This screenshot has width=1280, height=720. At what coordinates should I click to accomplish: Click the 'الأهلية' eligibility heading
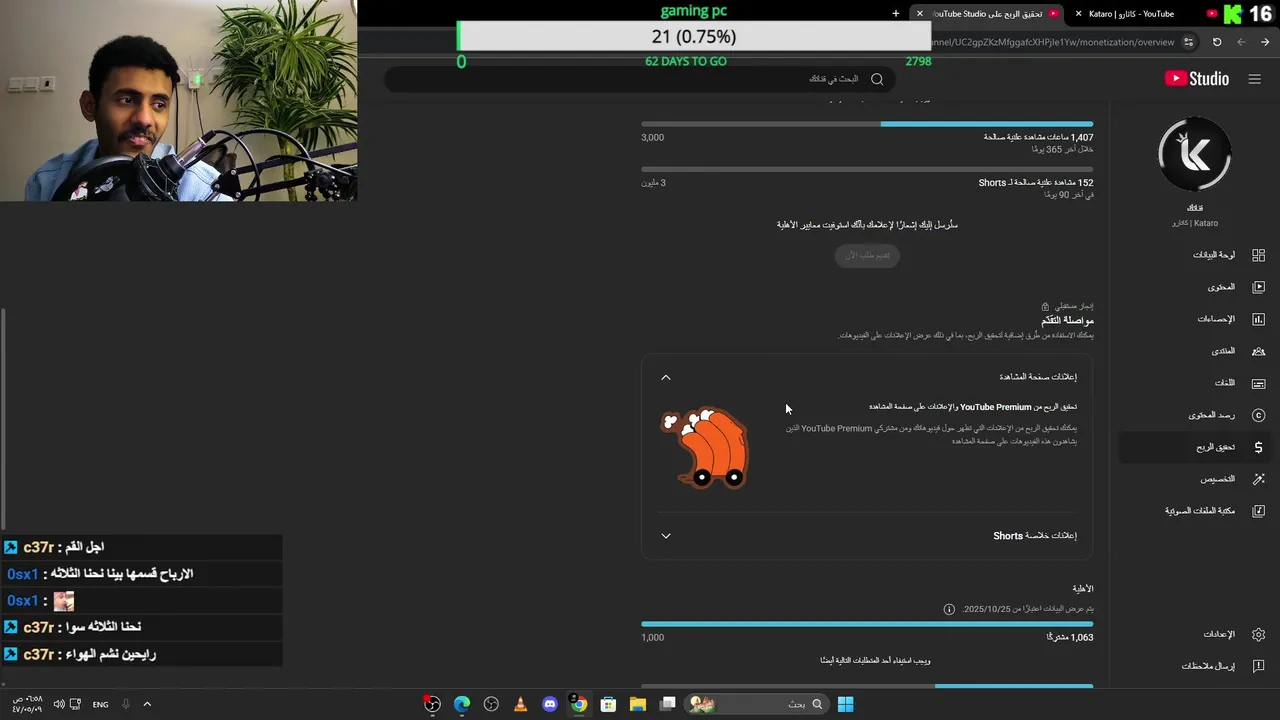1083,589
